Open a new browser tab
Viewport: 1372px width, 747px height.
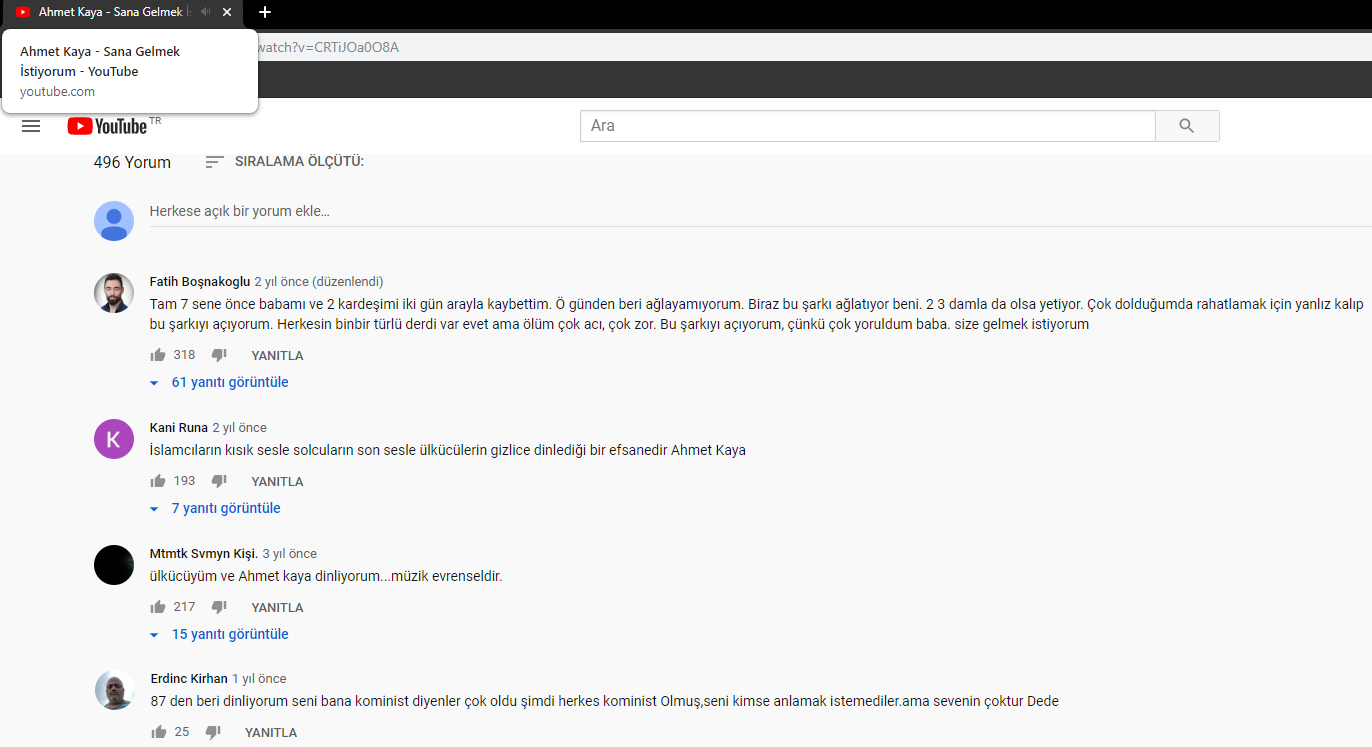click(x=264, y=12)
